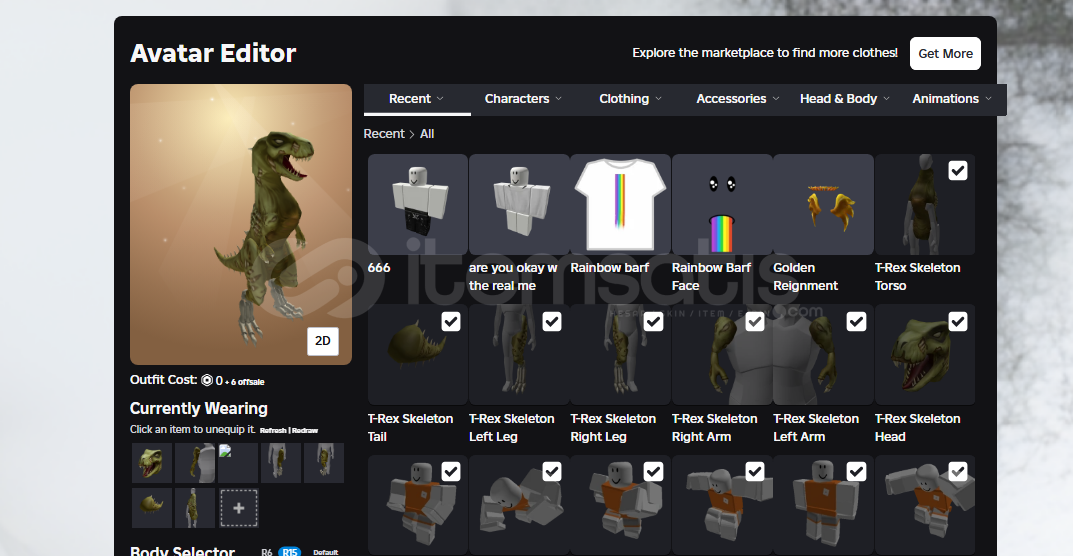
Task: Click the All breadcrumb link
Action: tap(427, 134)
